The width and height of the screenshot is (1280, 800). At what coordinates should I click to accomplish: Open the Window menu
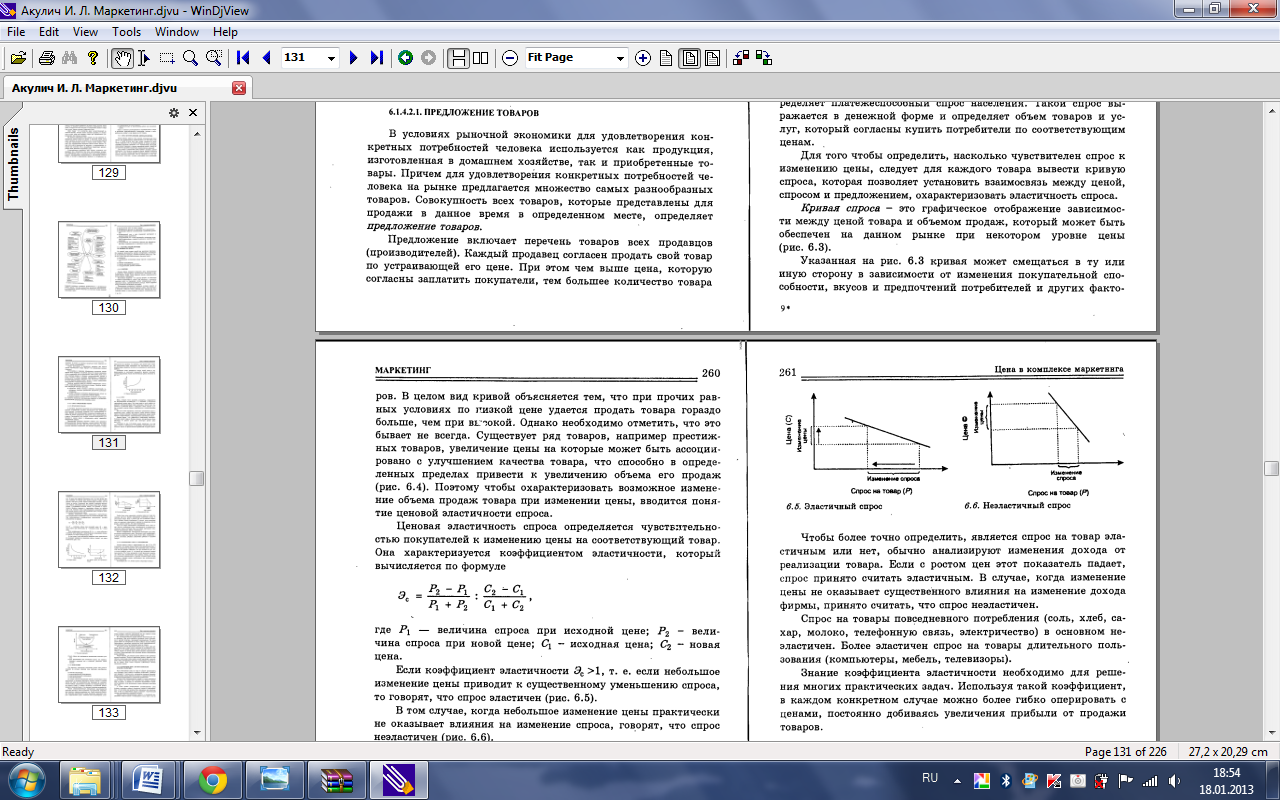pyautogui.click(x=176, y=32)
